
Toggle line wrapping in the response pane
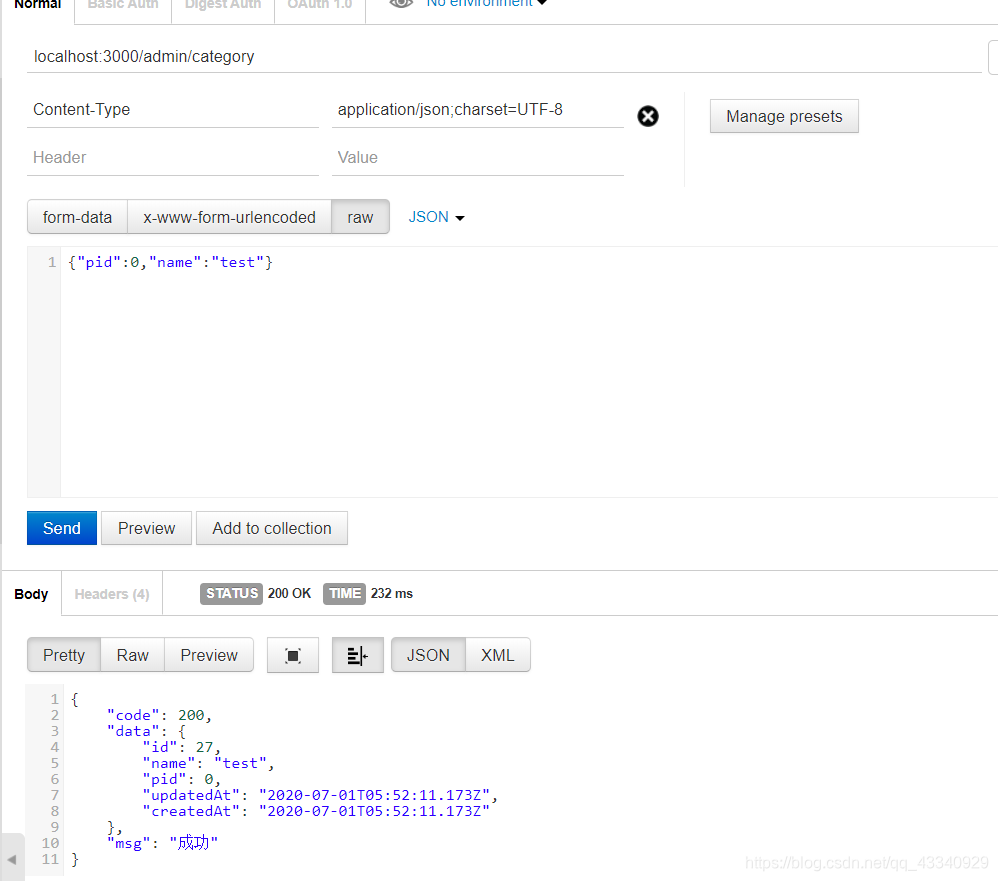(357, 654)
